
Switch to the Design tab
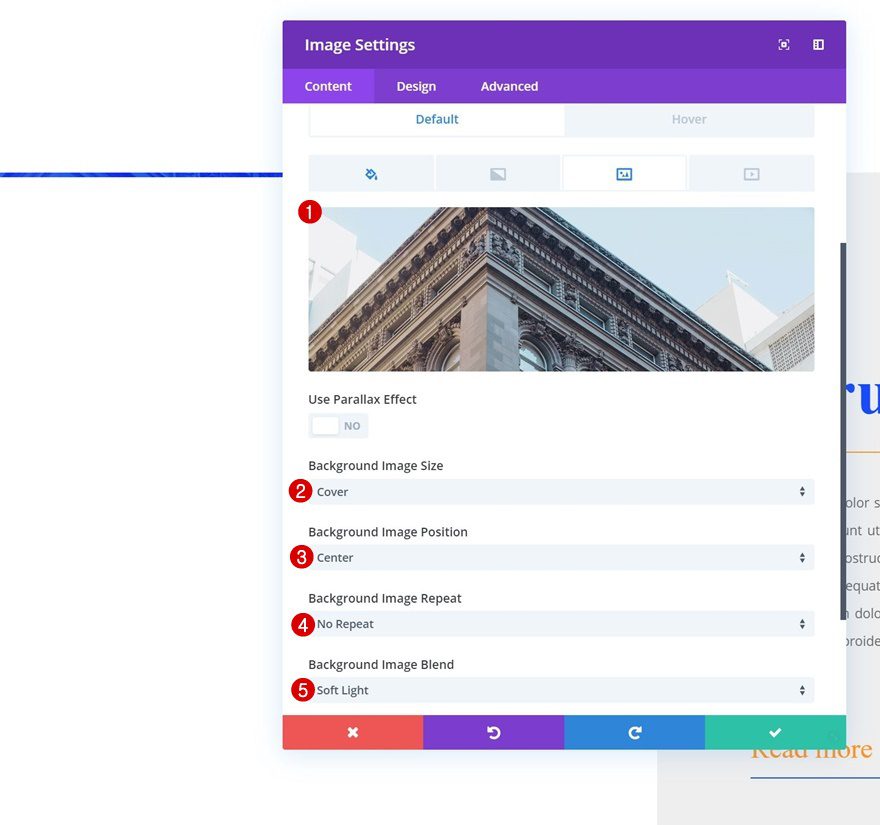(x=415, y=86)
